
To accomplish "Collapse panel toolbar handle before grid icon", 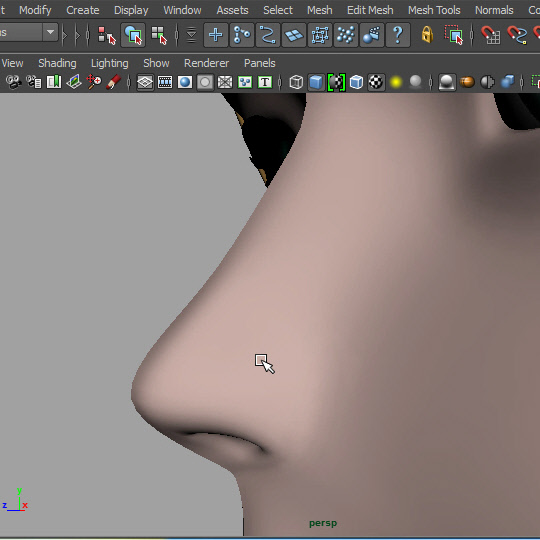I will pos(129,82).
